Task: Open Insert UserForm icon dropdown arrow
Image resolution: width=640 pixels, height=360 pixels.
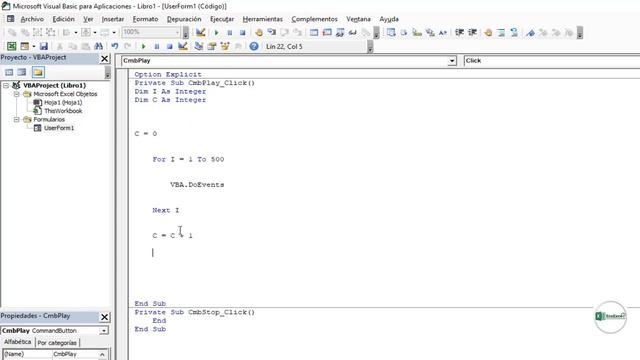Action: tap(33, 47)
